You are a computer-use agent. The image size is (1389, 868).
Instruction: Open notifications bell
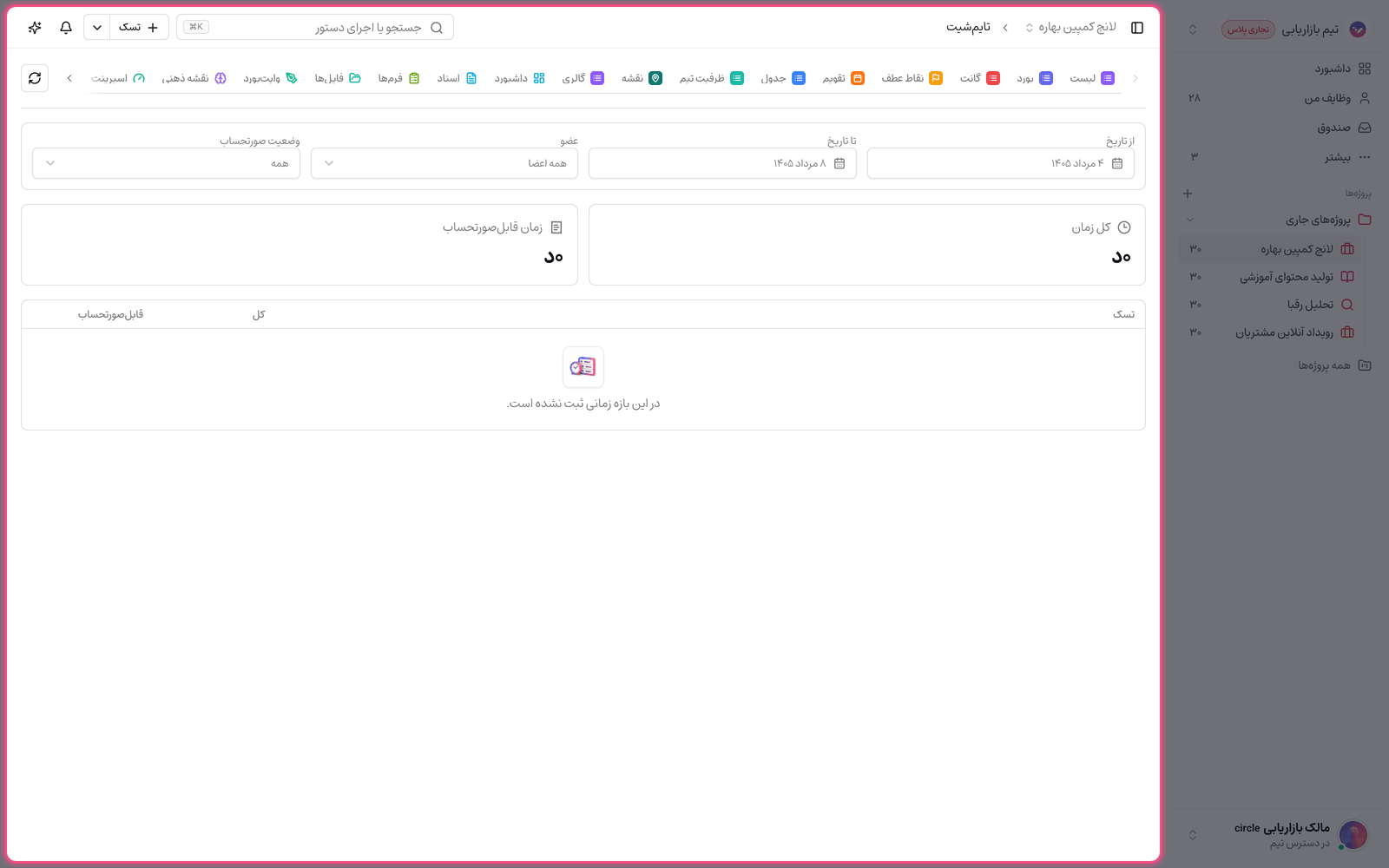coord(66,28)
